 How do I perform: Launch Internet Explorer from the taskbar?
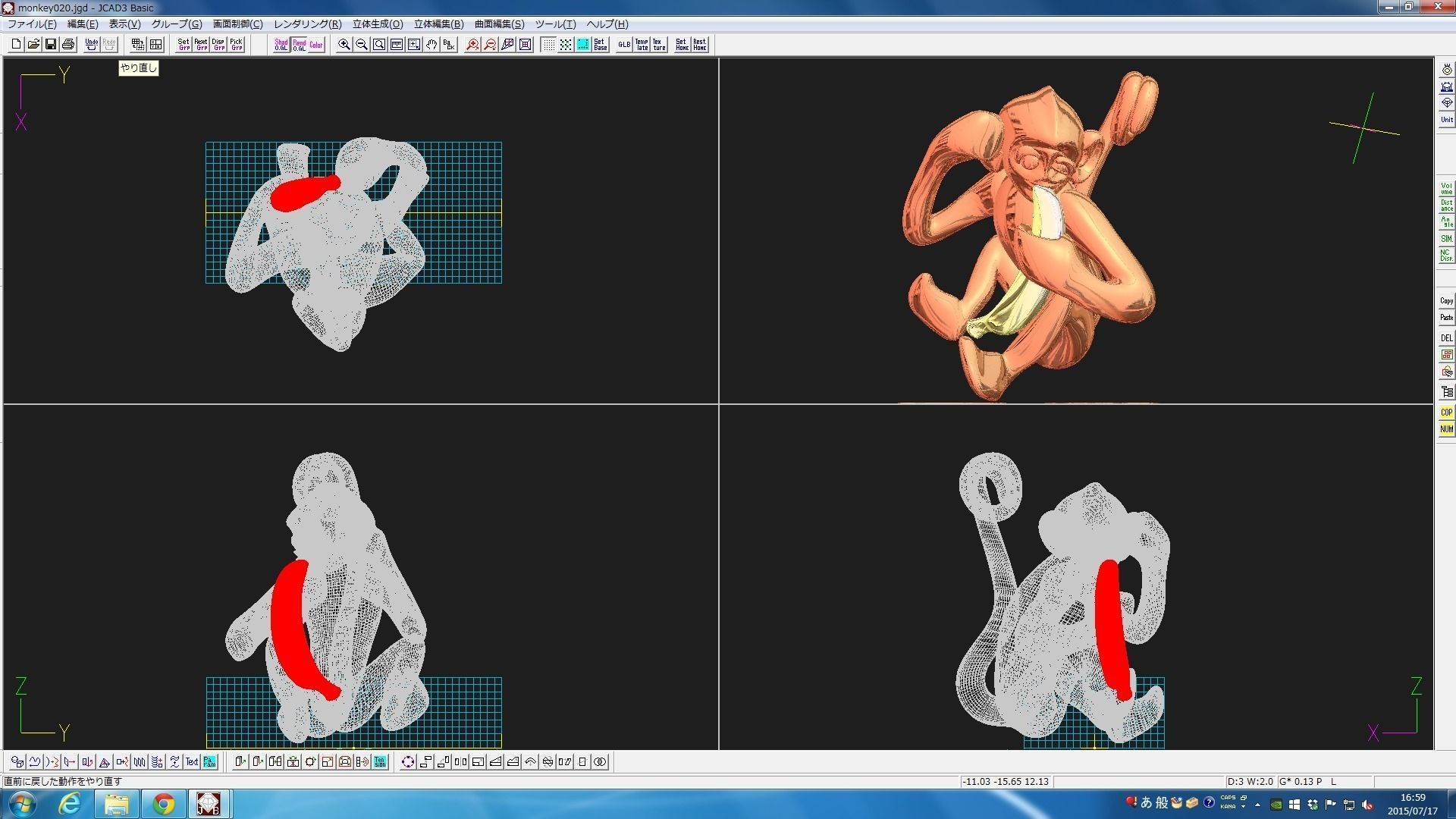coord(70,804)
